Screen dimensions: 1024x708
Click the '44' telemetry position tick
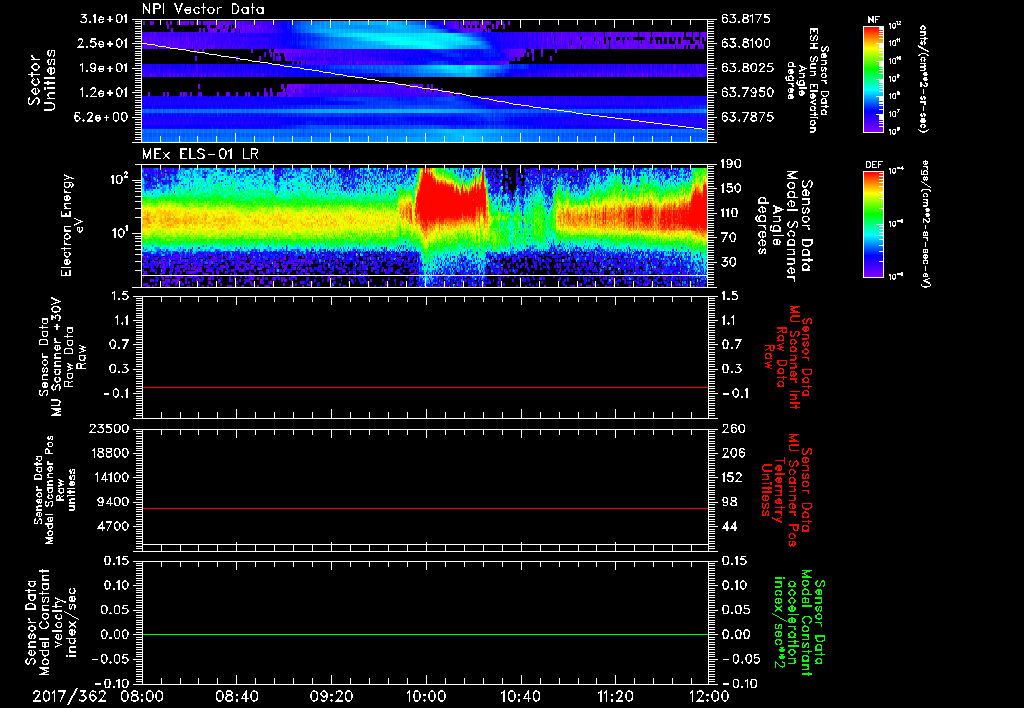728,526
